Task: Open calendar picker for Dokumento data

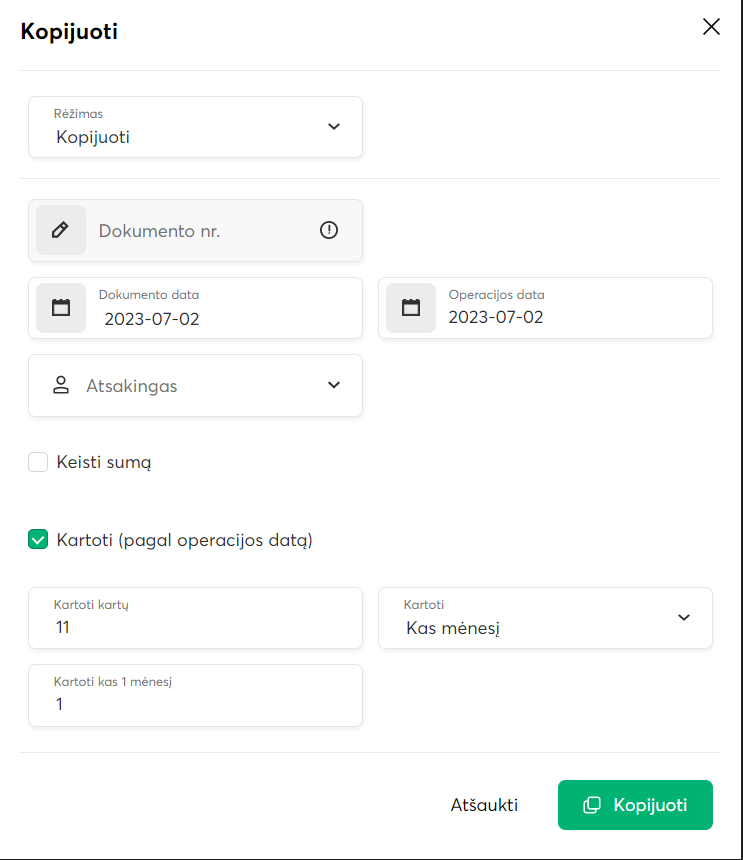Action: pos(61,308)
